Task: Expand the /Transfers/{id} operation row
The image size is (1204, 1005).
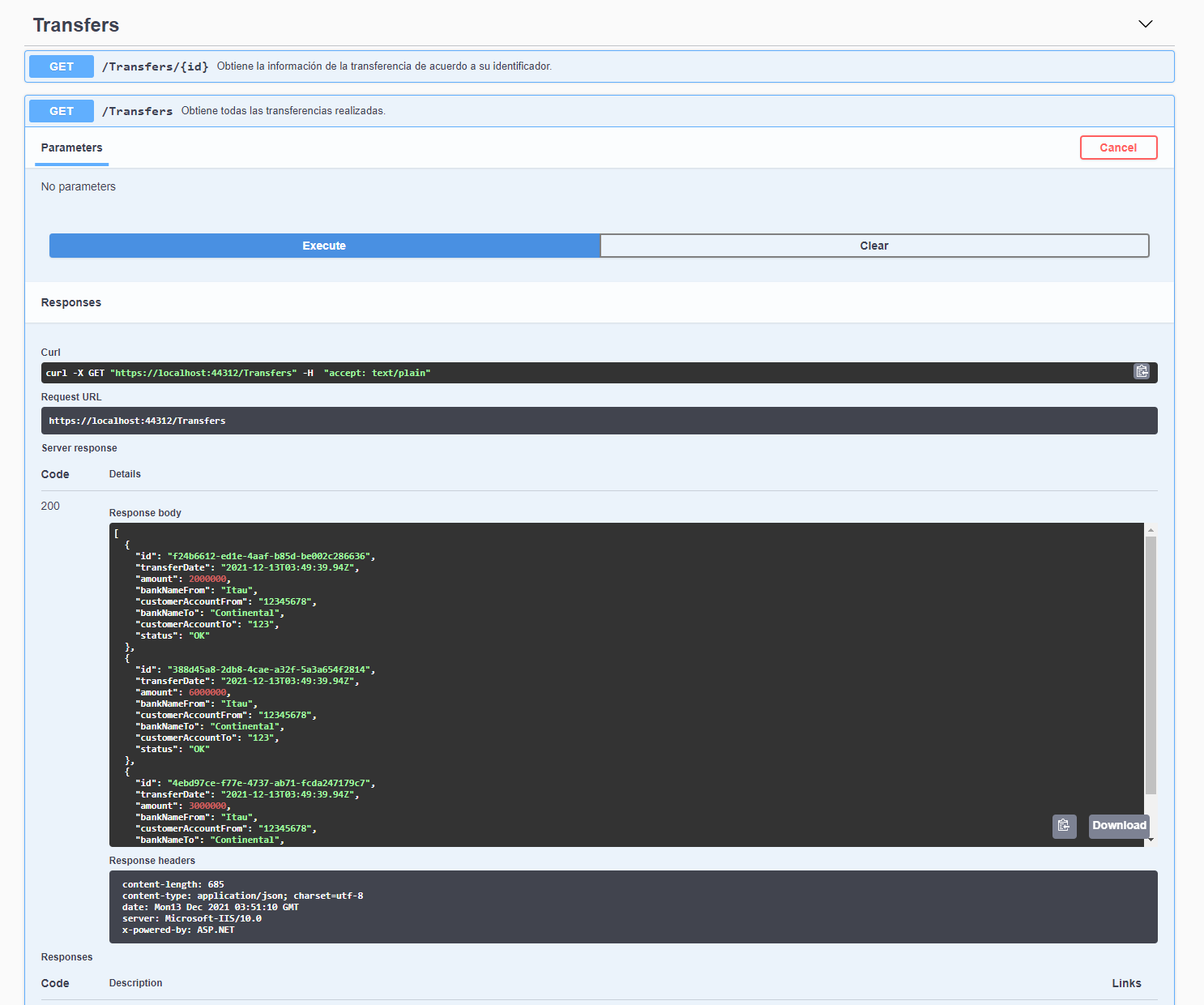Action: point(567,66)
